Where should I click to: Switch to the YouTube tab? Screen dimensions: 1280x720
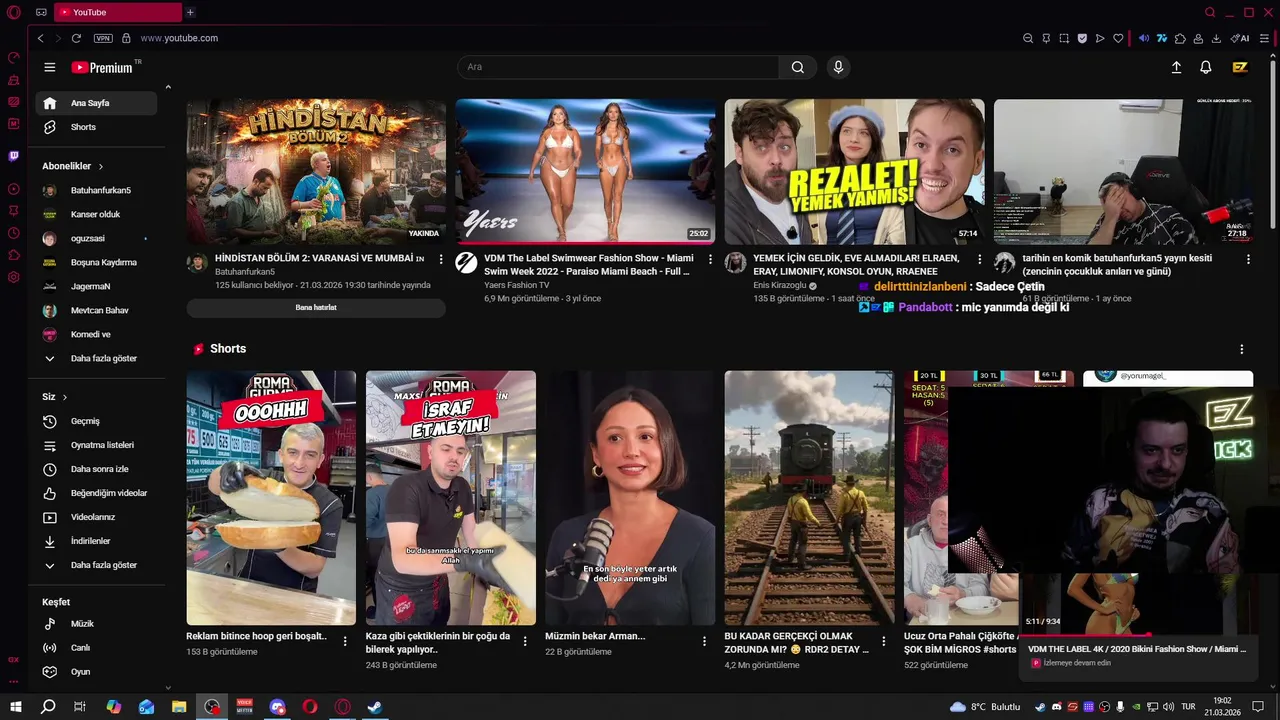point(118,12)
